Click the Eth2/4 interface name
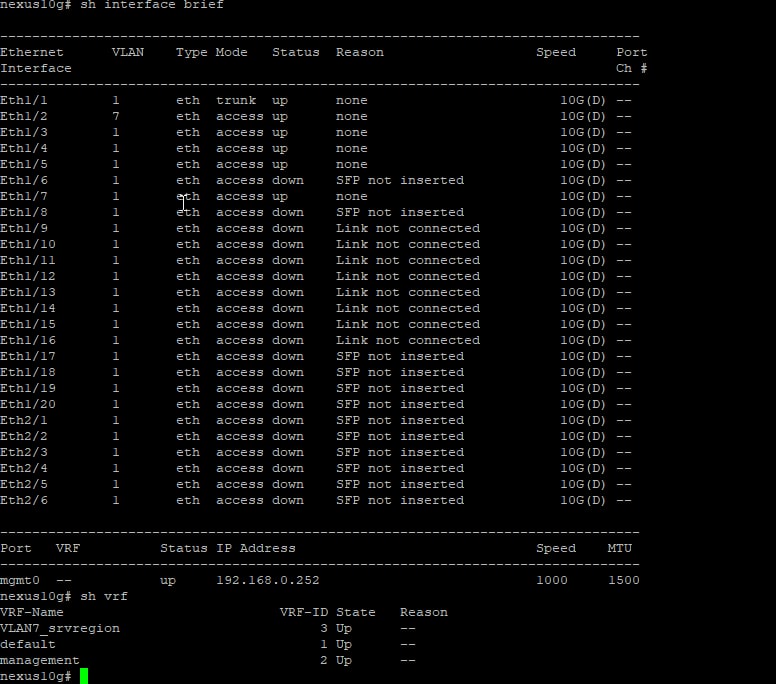776x684 pixels. pyautogui.click(x=24, y=468)
